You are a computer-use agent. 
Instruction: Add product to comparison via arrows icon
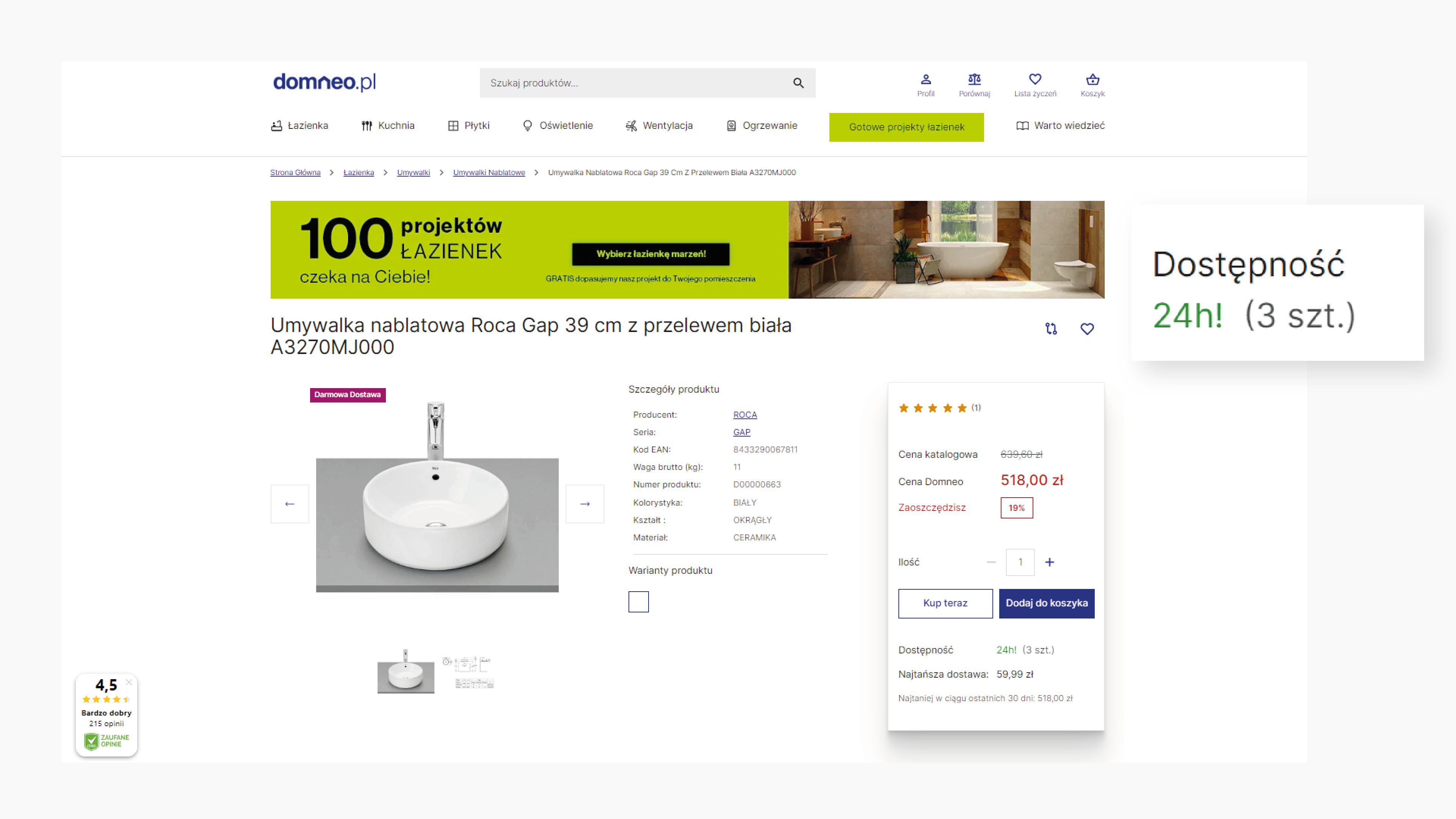point(1051,328)
